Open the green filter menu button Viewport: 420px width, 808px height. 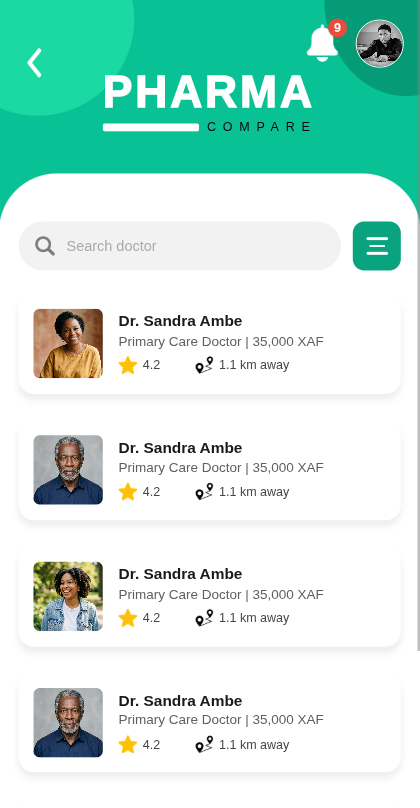tap(377, 246)
